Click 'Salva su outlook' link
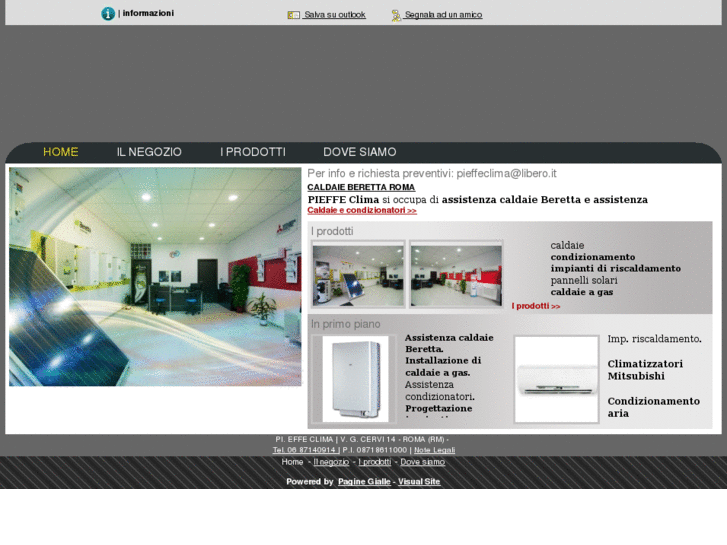The image size is (727, 545). point(335,15)
